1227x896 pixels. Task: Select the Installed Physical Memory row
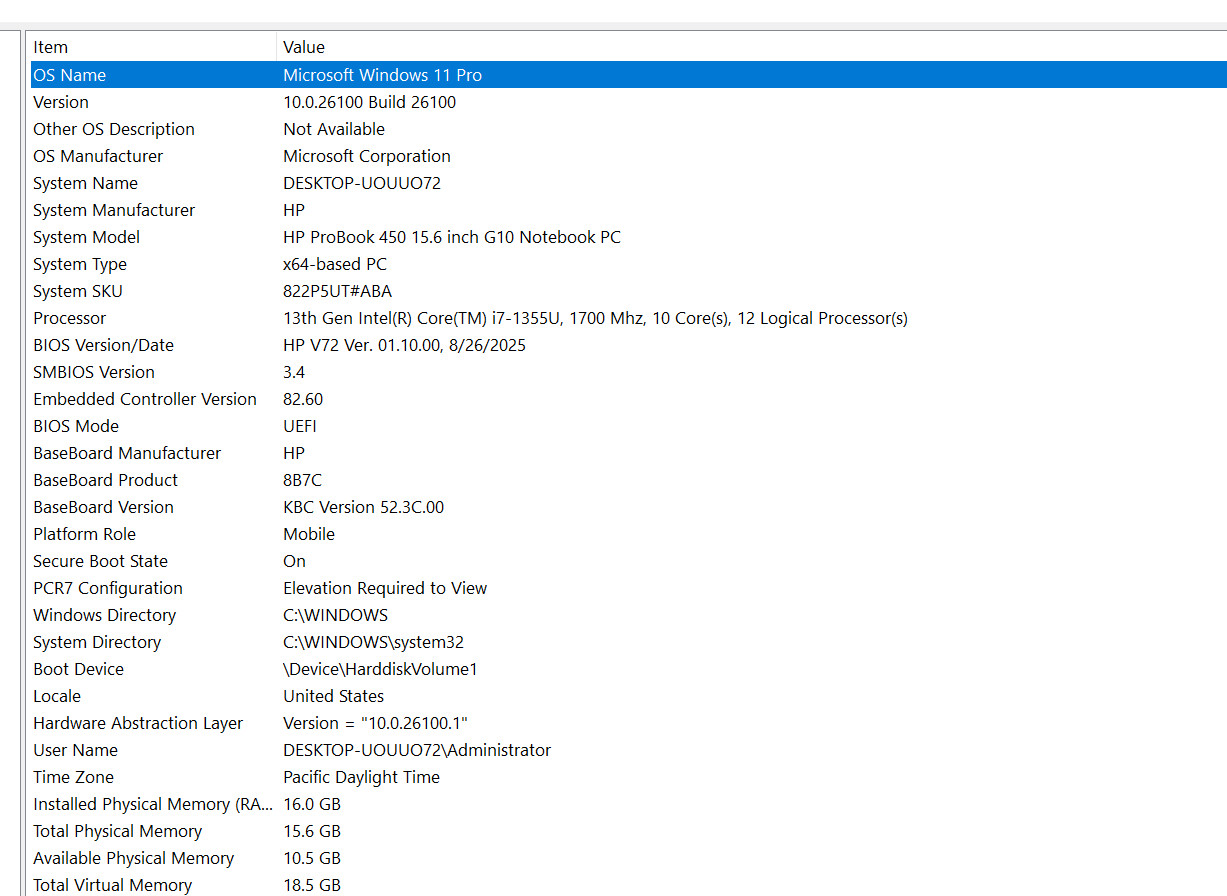[629, 804]
